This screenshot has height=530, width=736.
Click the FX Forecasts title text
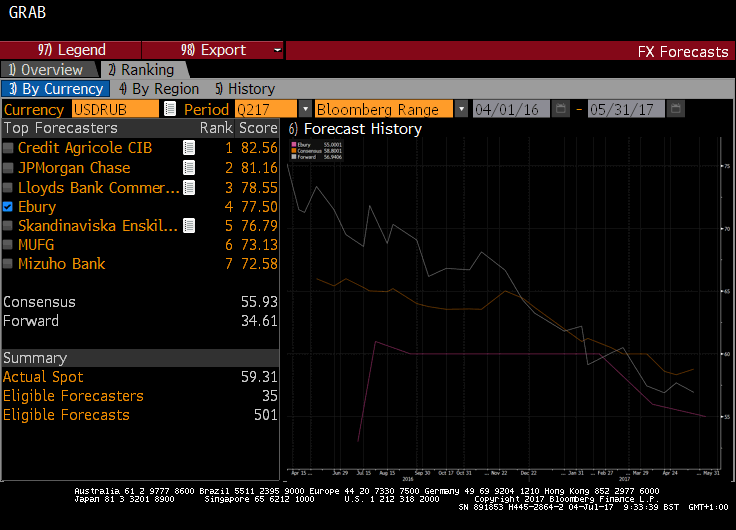(682, 52)
